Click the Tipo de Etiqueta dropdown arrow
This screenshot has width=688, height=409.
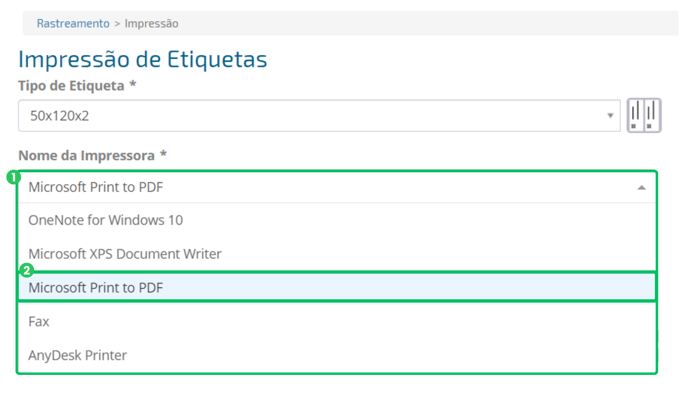click(610, 115)
